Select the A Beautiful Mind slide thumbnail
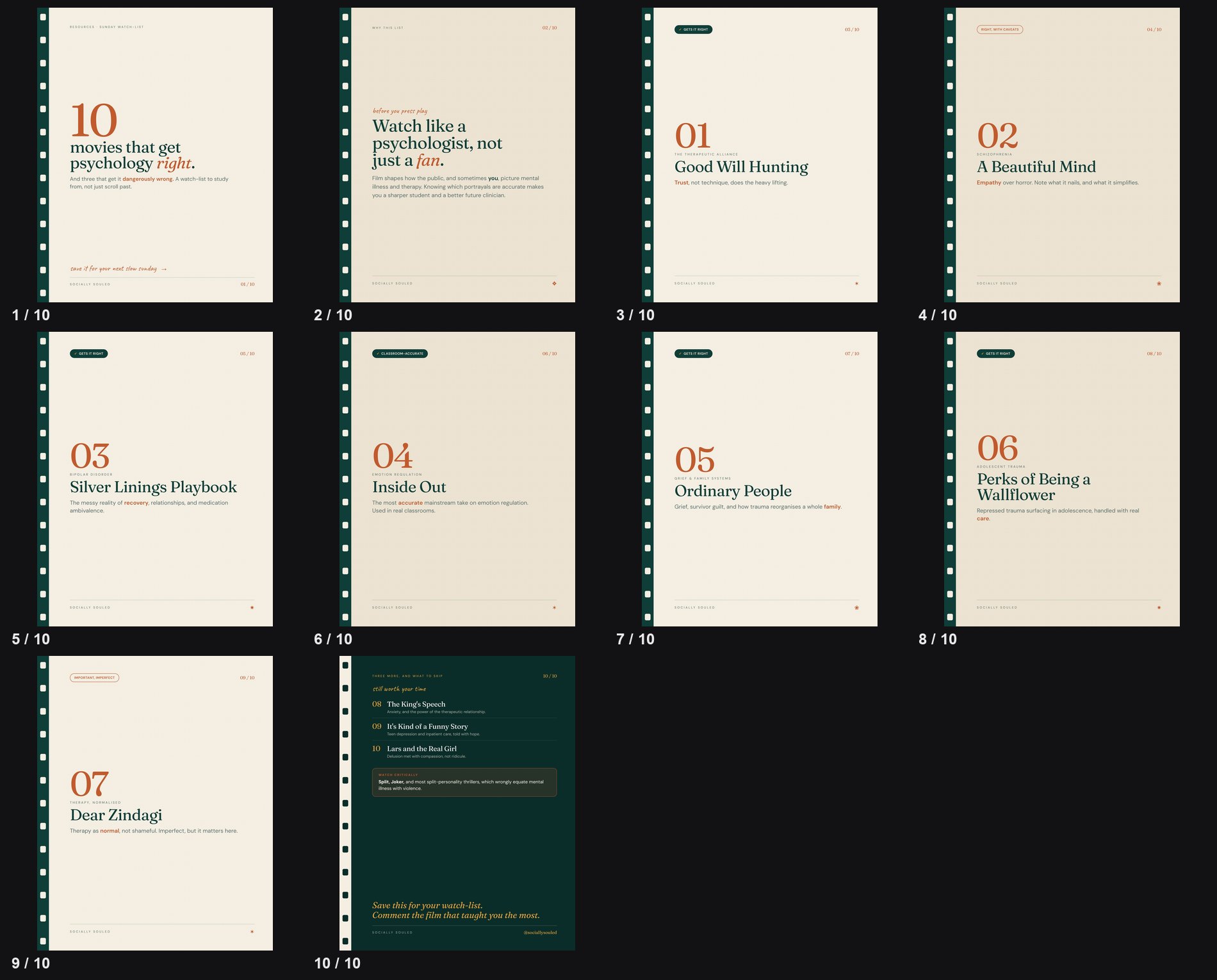1217x980 pixels. coord(1062,155)
